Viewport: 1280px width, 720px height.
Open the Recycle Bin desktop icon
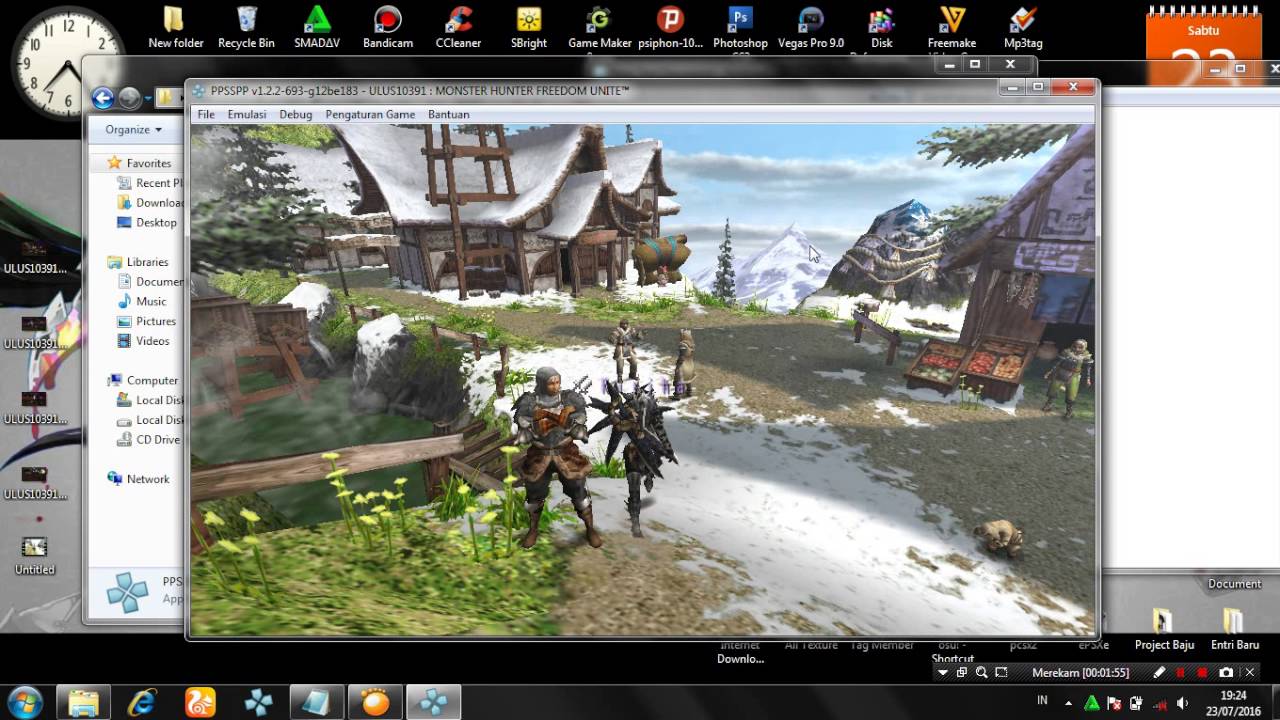click(246, 27)
